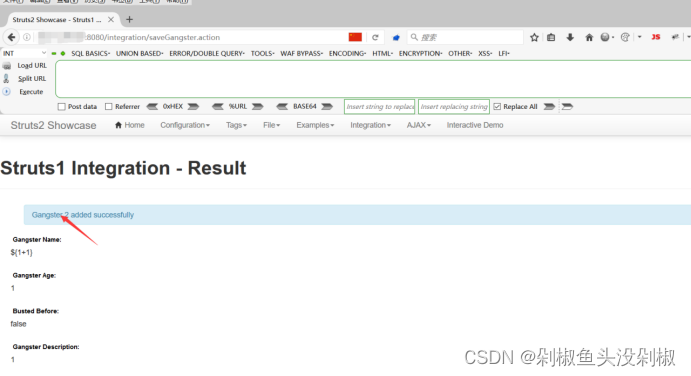This screenshot has height=376, width=691.
Task: Expand the File navbar menu
Action: (271, 125)
